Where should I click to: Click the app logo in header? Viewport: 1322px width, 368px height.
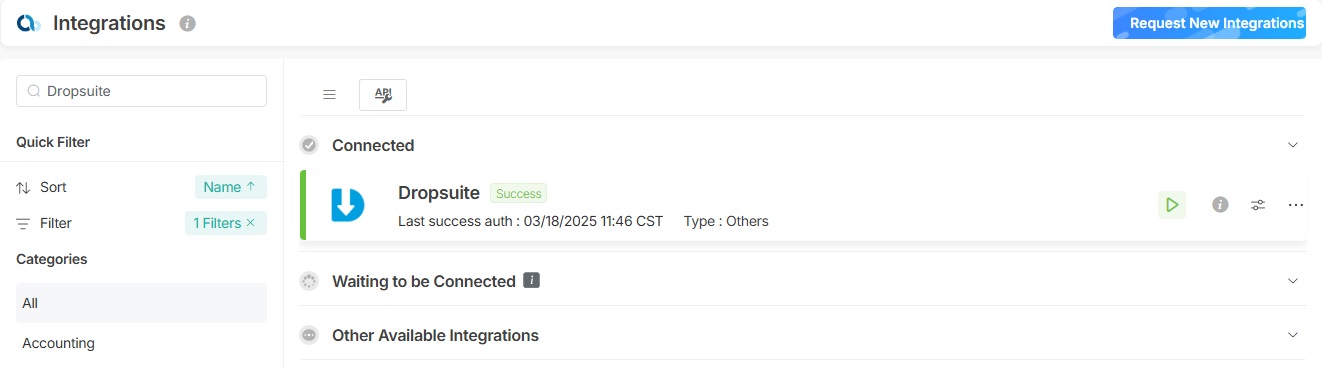28,23
